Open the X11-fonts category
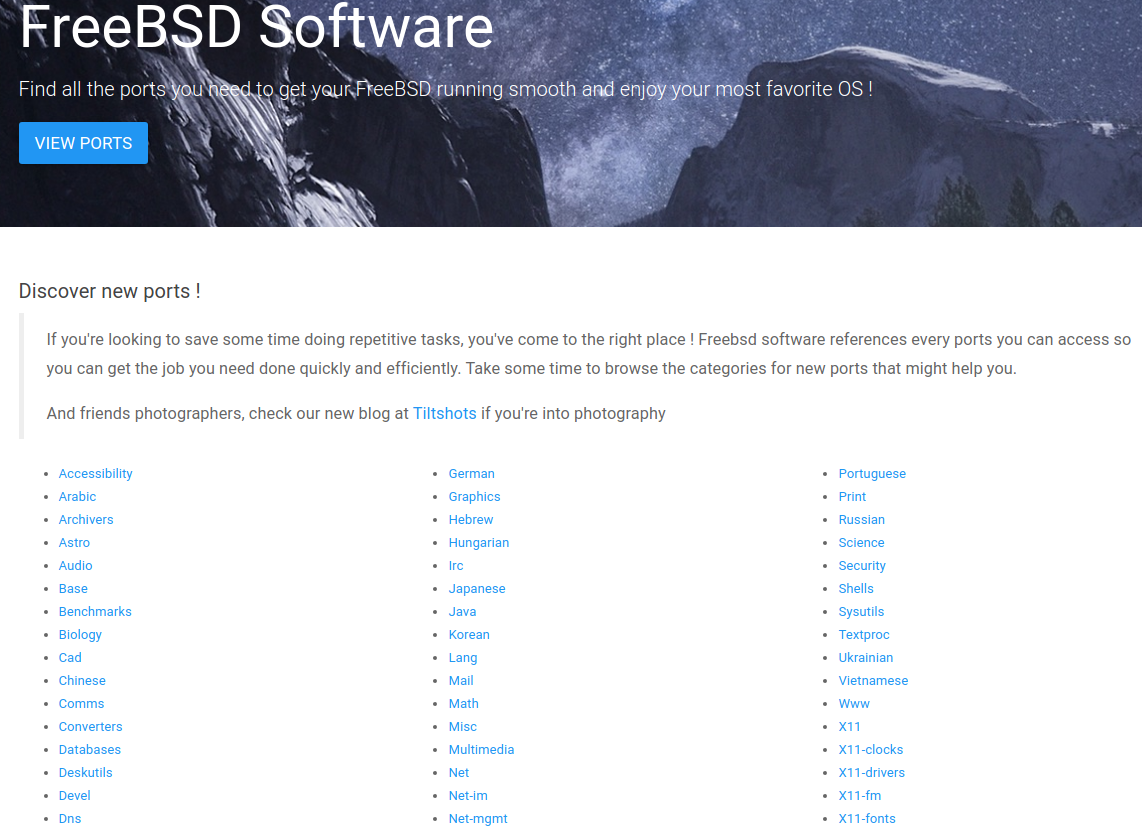 (x=867, y=819)
